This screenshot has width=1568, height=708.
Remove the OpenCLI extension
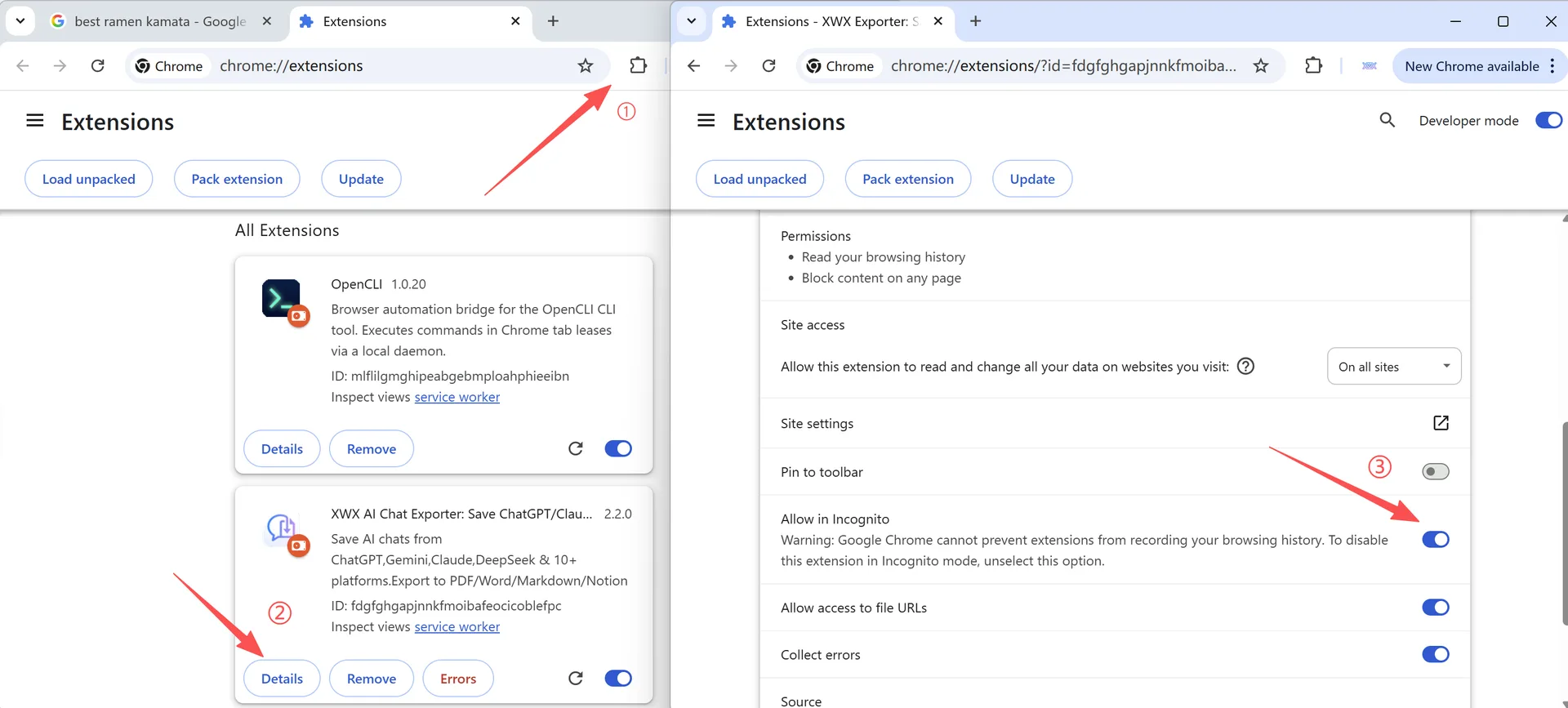(x=372, y=448)
